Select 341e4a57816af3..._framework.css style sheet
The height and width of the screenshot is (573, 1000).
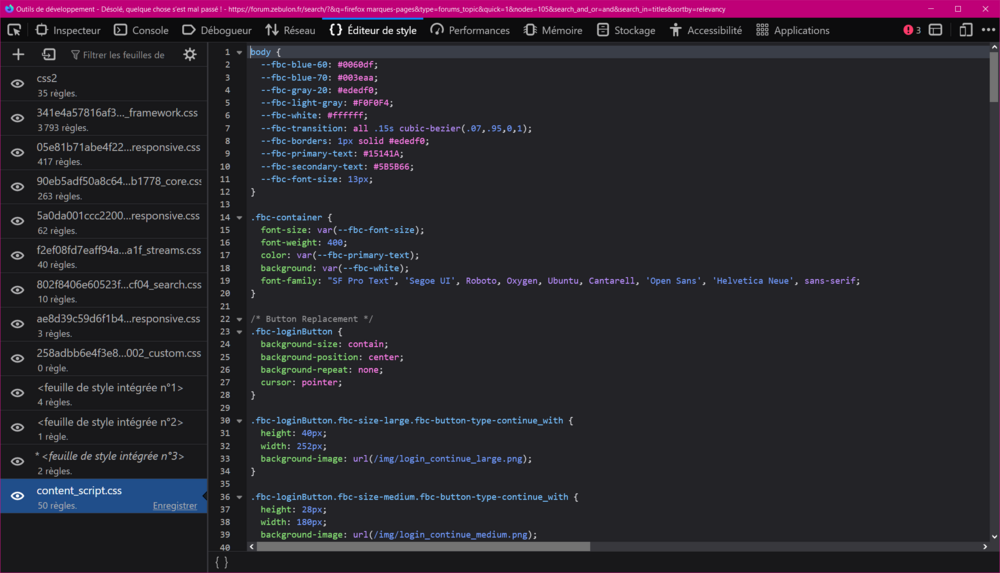103,119
